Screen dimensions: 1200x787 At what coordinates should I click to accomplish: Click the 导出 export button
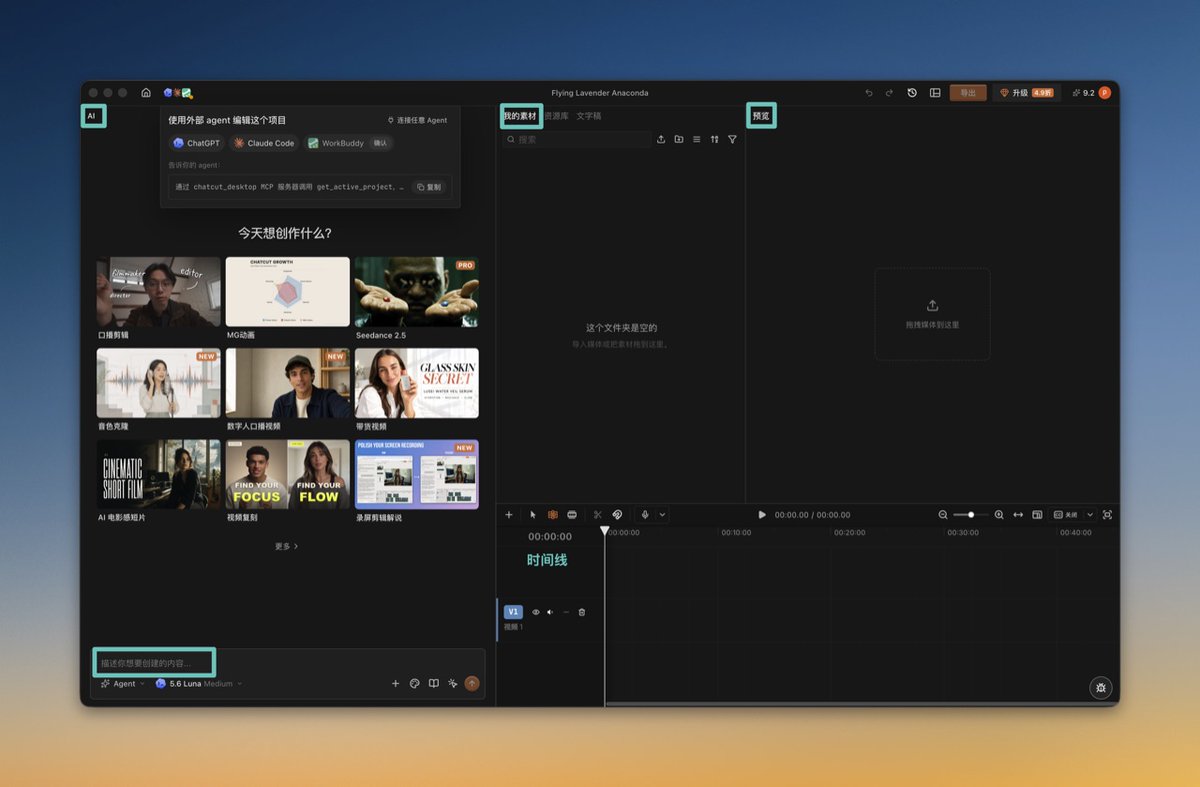coord(968,93)
